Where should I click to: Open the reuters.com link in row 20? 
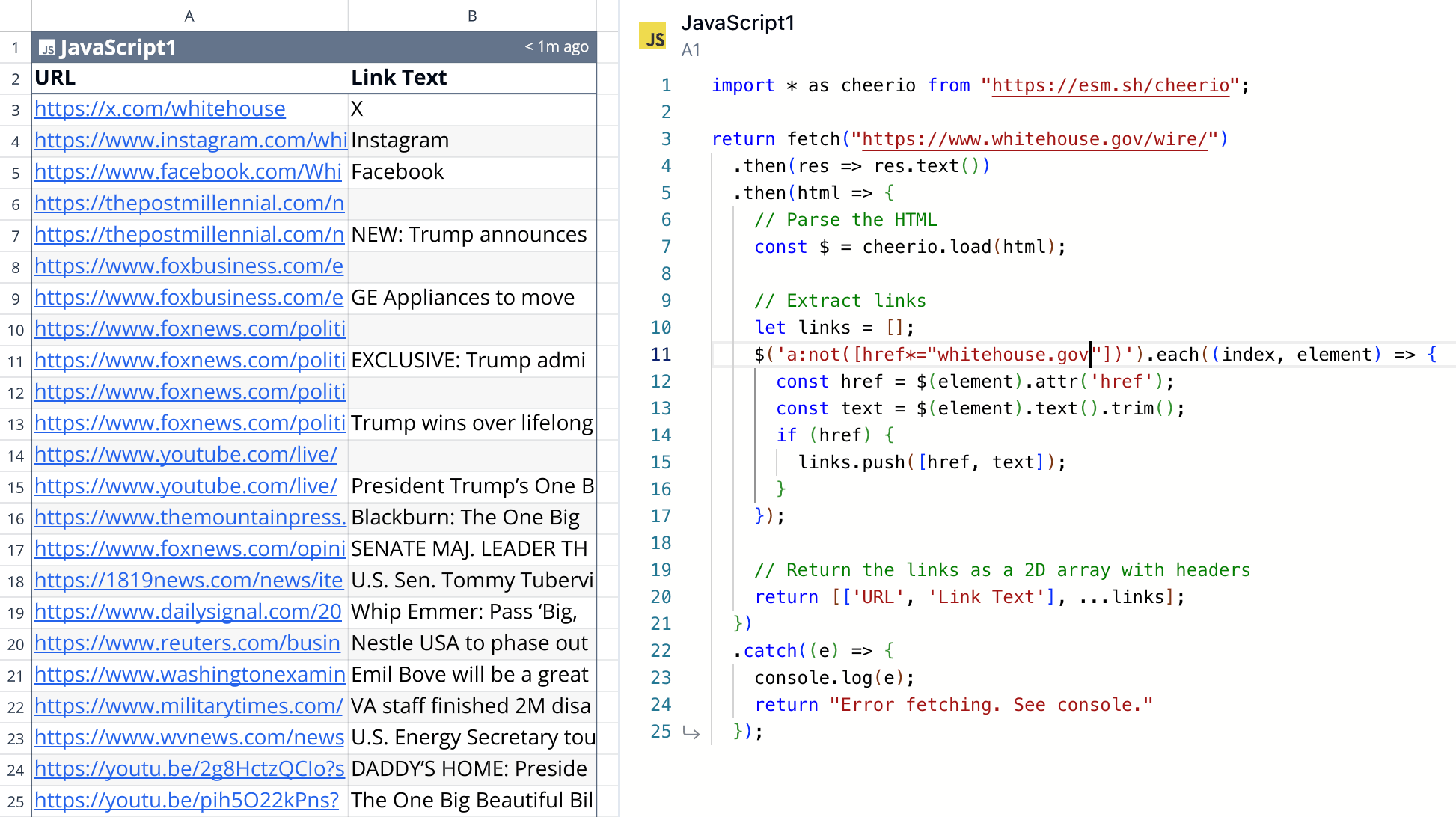click(187, 643)
